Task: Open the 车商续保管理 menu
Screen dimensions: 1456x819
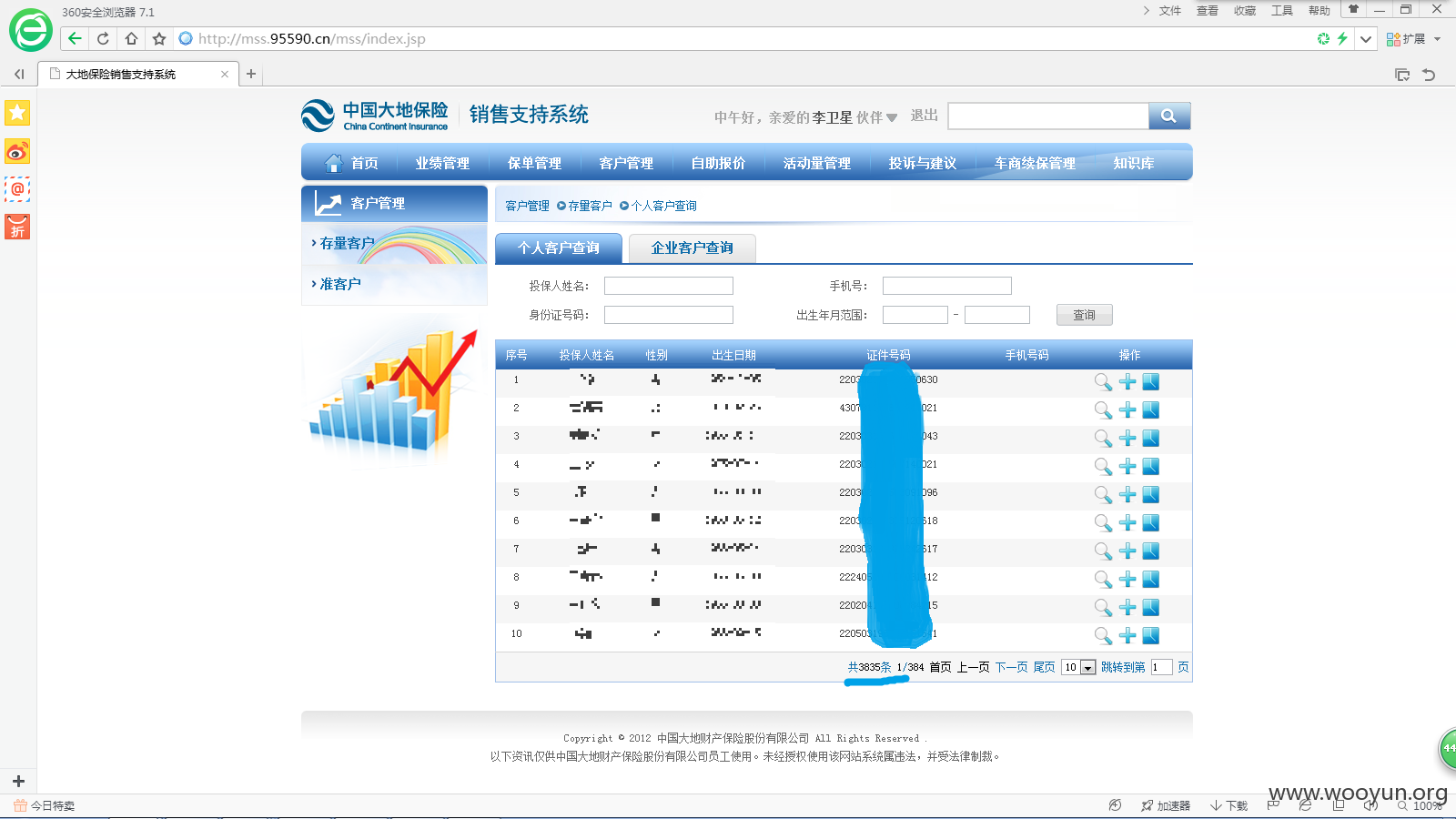Action: pyautogui.click(x=1035, y=163)
